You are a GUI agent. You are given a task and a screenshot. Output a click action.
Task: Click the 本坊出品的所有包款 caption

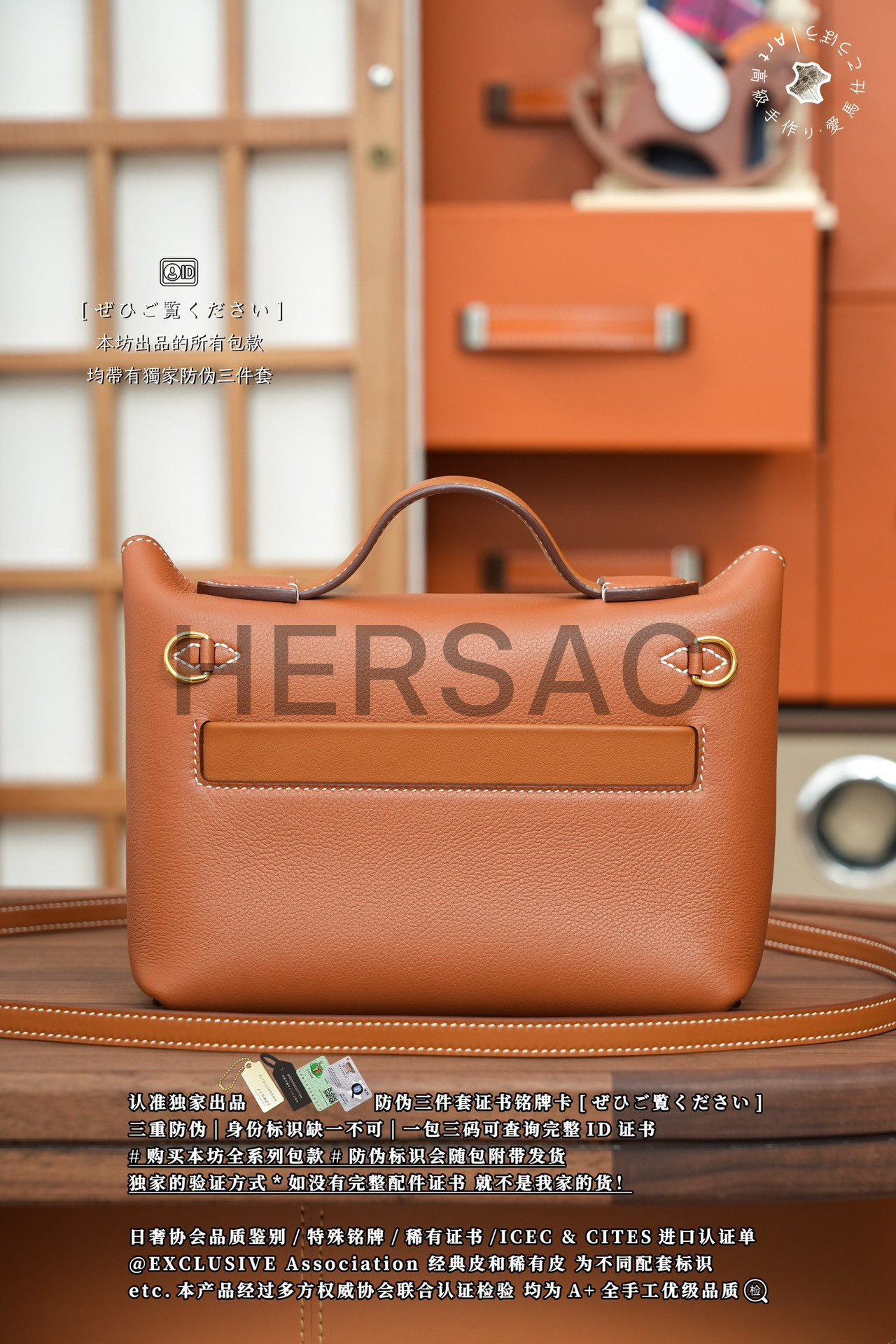180,342
